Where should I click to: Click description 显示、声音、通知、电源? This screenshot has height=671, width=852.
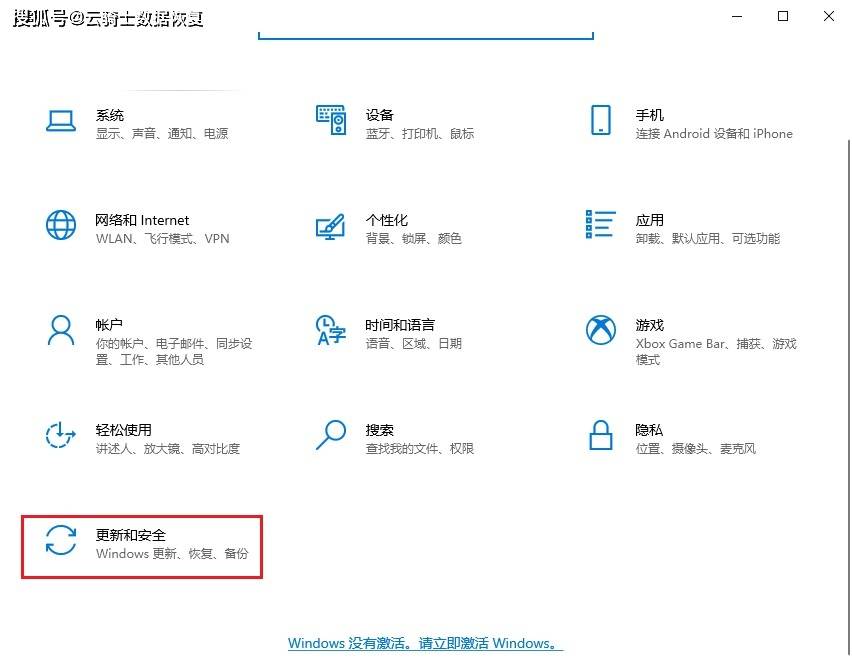coord(162,133)
